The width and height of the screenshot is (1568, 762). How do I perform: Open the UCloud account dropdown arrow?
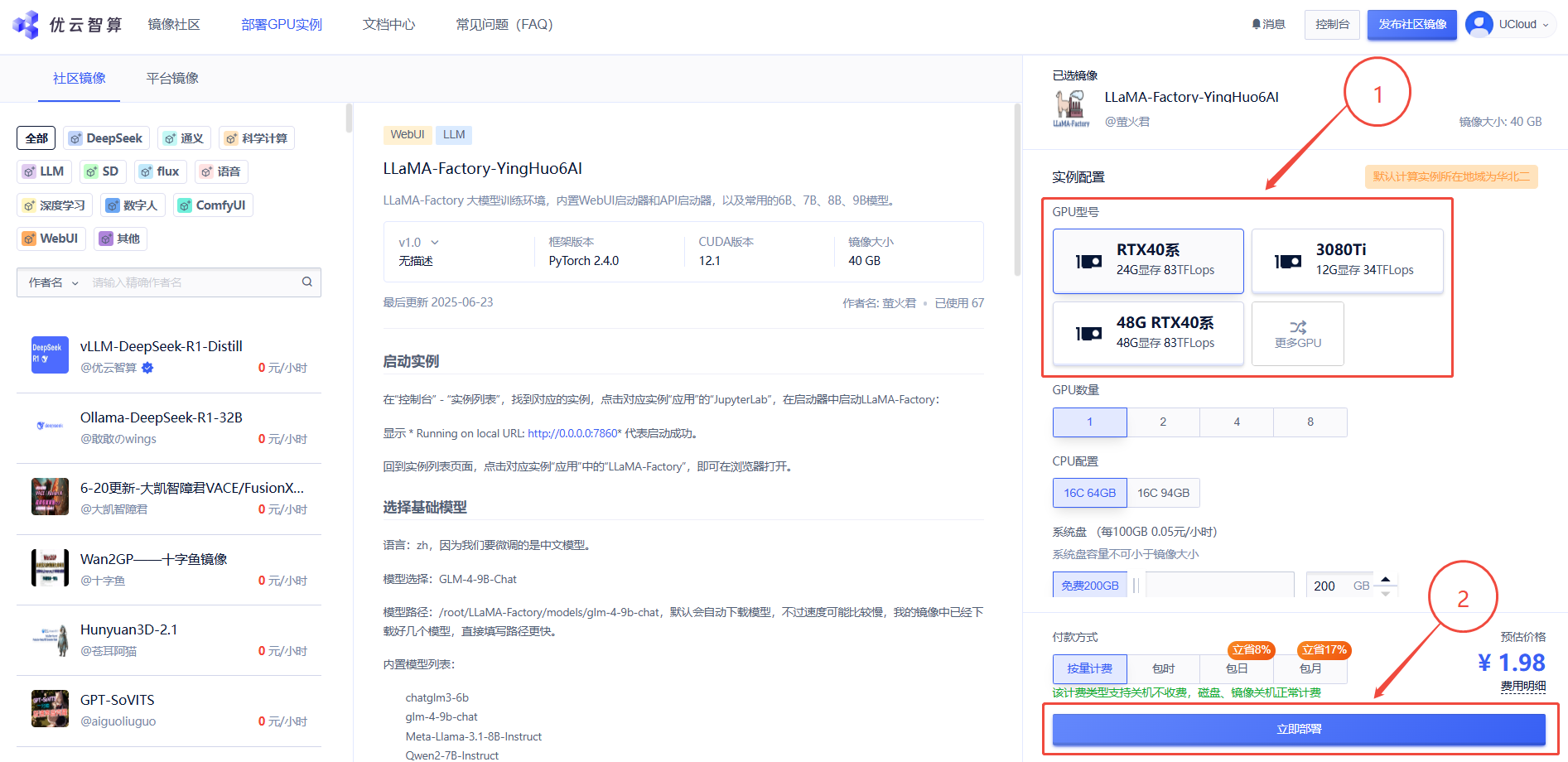(1546, 25)
